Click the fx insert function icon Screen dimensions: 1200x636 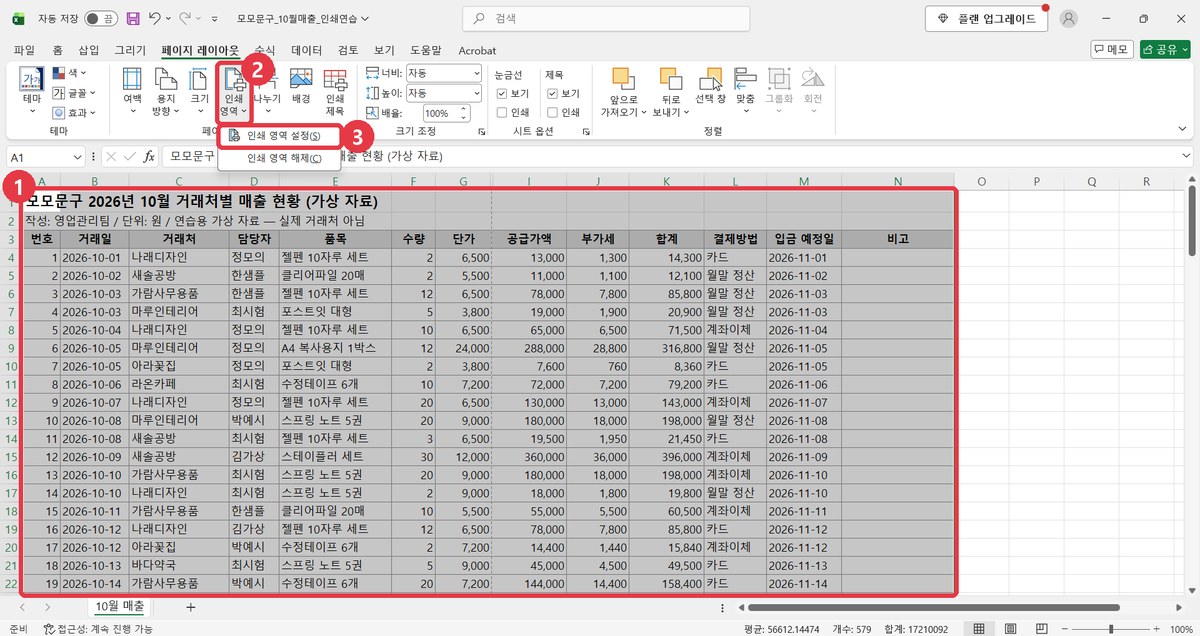coord(149,157)
